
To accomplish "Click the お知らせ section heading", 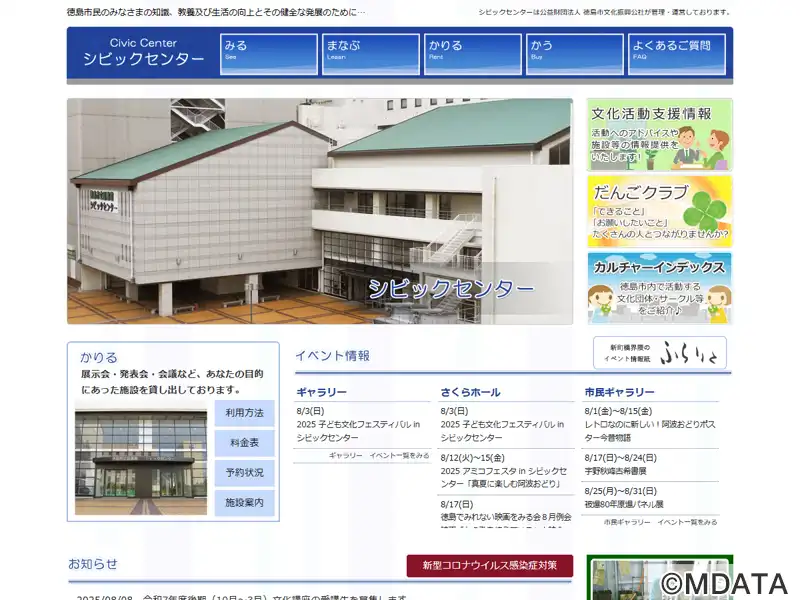I will pyautogui.click(x=93, y=564).
